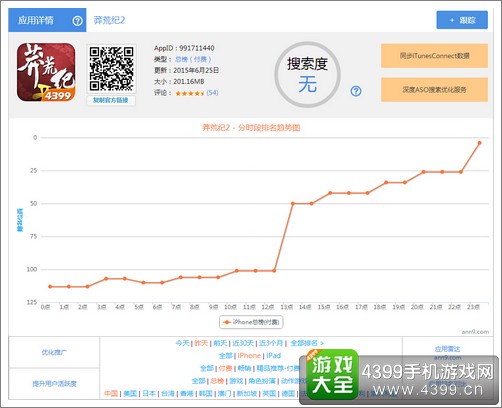
Task: Click the 复制官方链接 button
Action: [111, 100]
